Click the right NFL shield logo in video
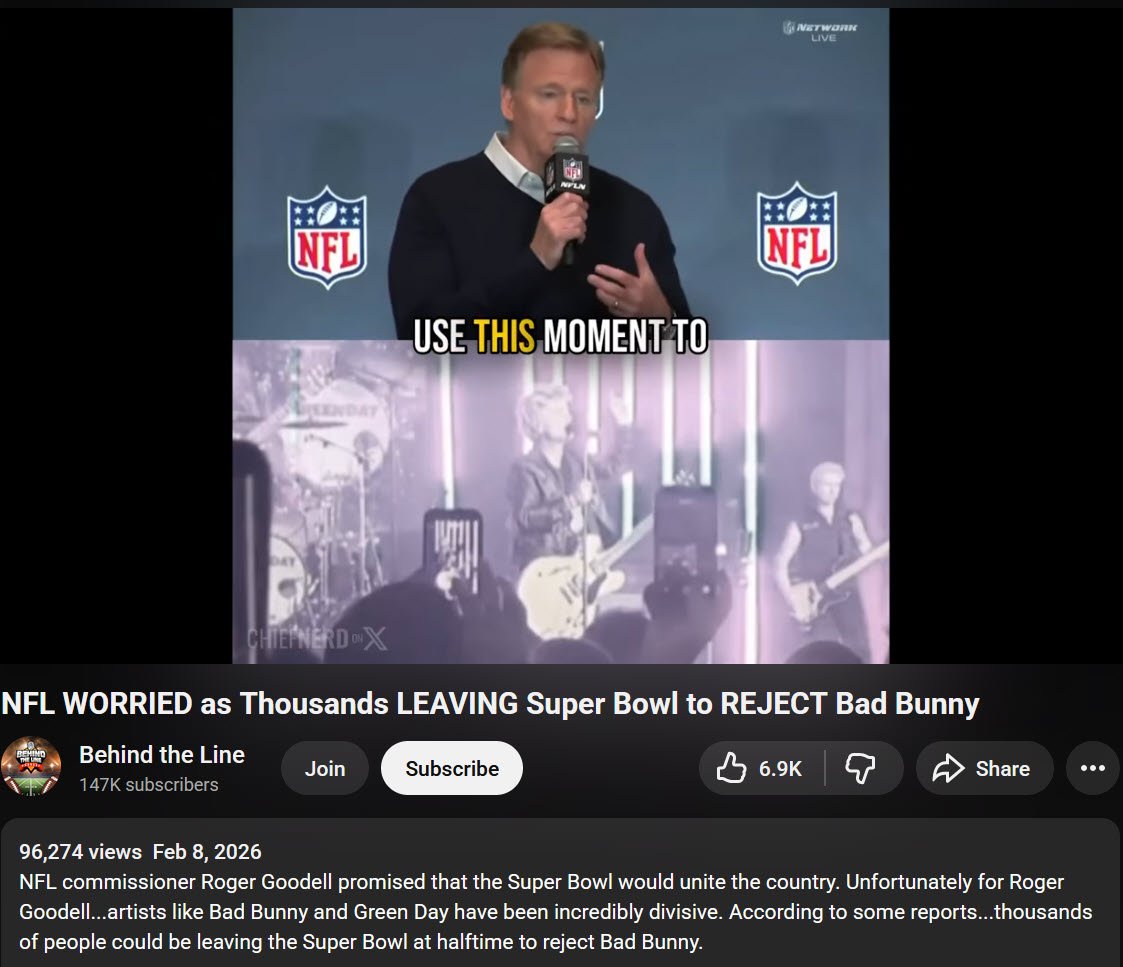 coord(796,234)
